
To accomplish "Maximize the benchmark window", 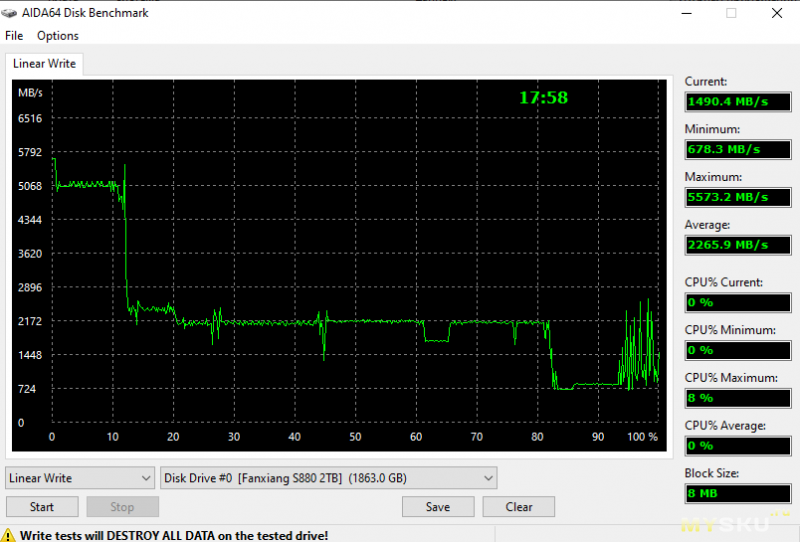I will (731, 13).
